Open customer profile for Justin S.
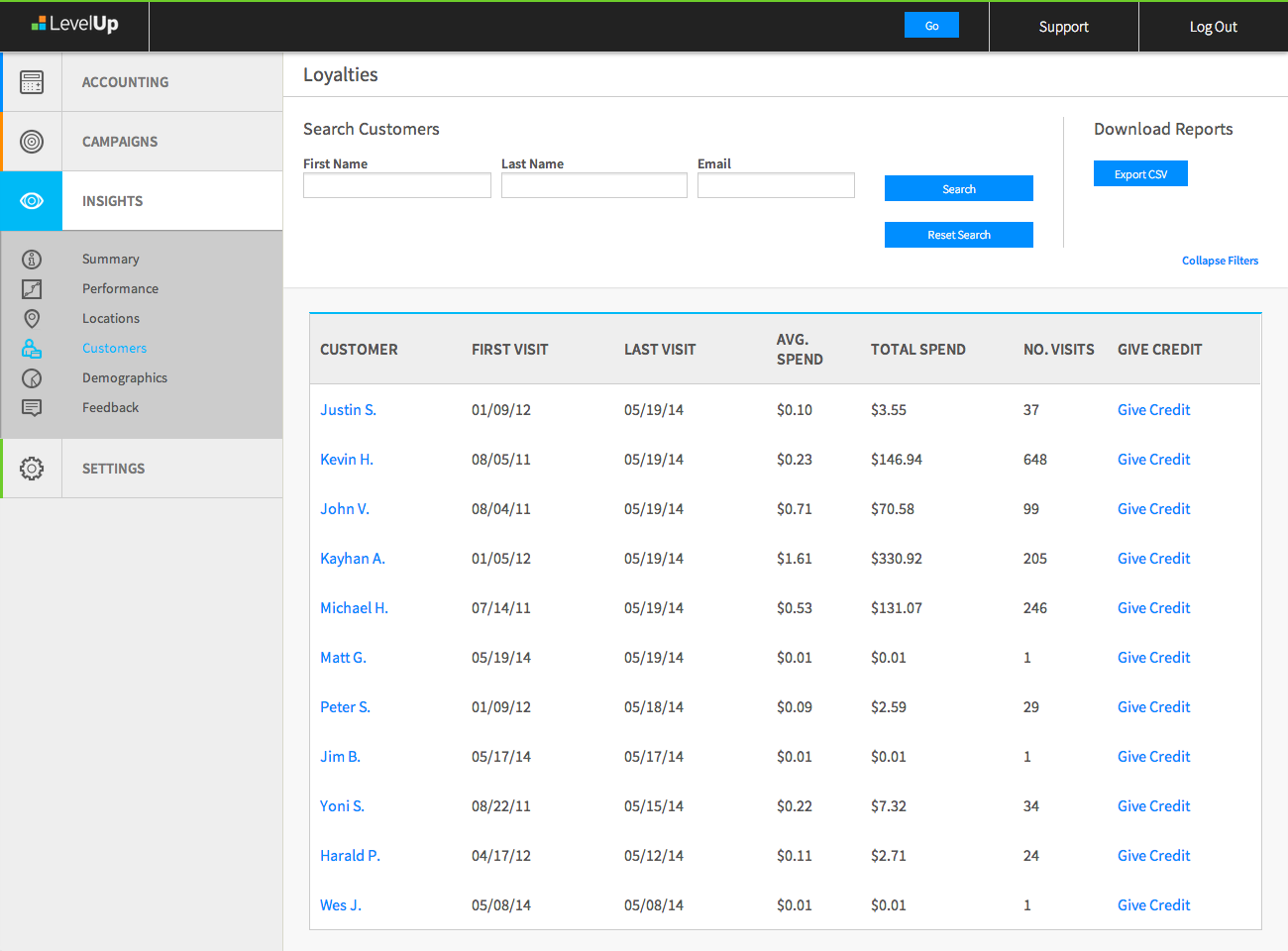The width and height of the screenshot is (1288, 951). coord(348,409)
